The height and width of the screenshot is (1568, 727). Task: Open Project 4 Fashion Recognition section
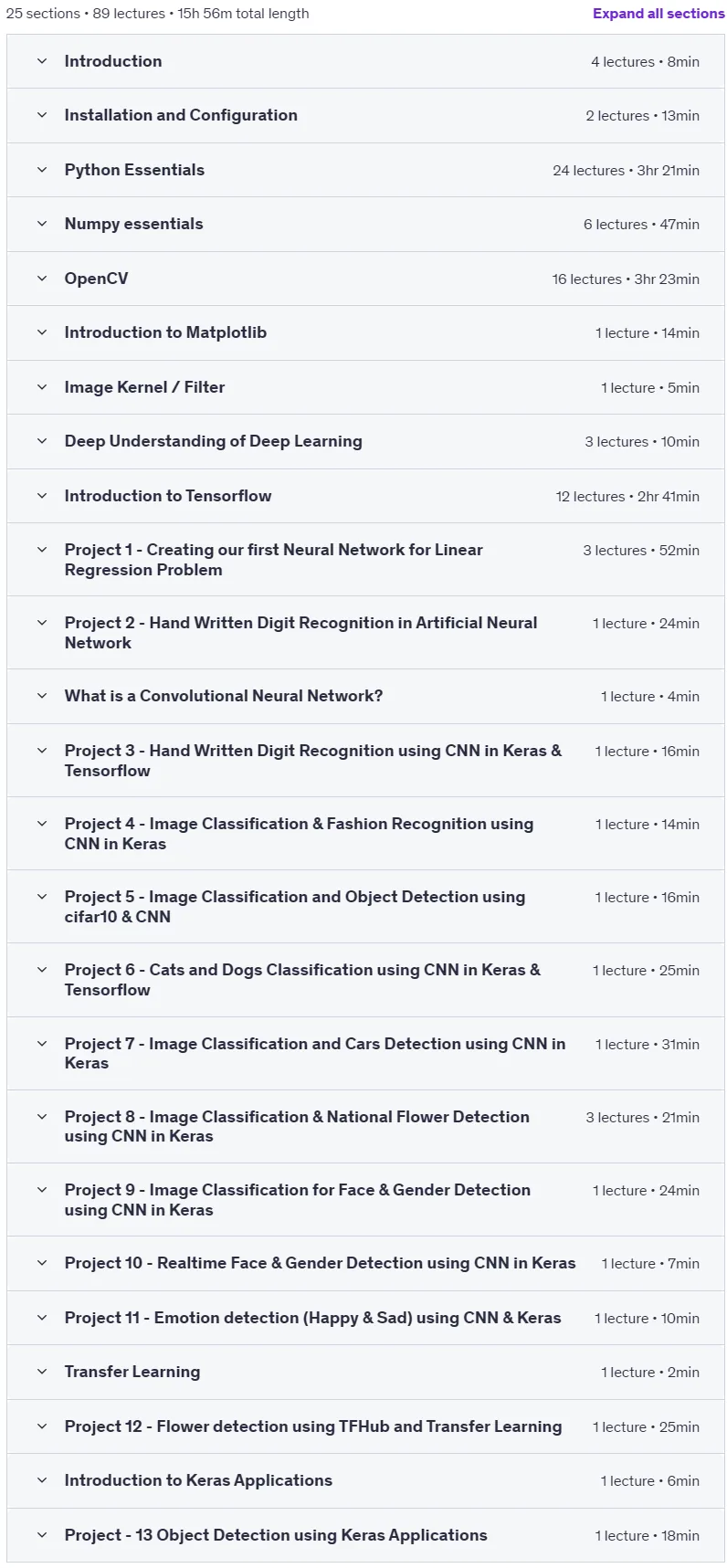(x=365, y=834)
